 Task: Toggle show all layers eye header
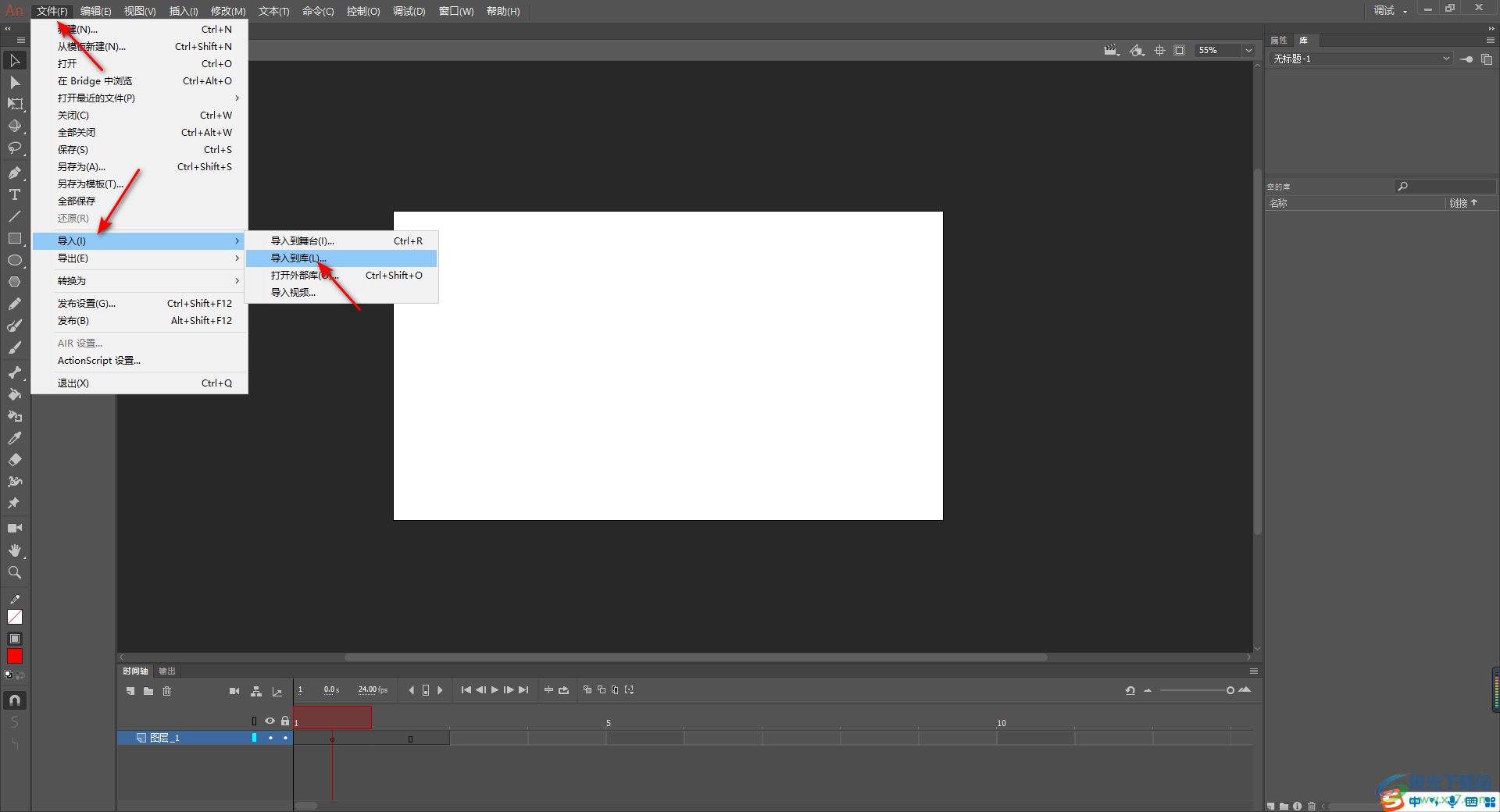click(x=270, y=721)
